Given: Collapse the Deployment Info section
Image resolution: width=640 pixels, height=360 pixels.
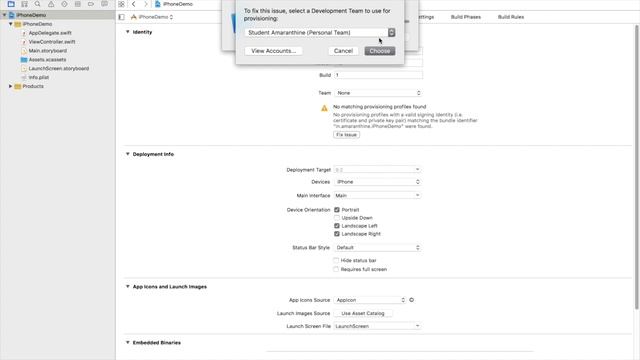Looking at the screenshot, I should (128, 154).
